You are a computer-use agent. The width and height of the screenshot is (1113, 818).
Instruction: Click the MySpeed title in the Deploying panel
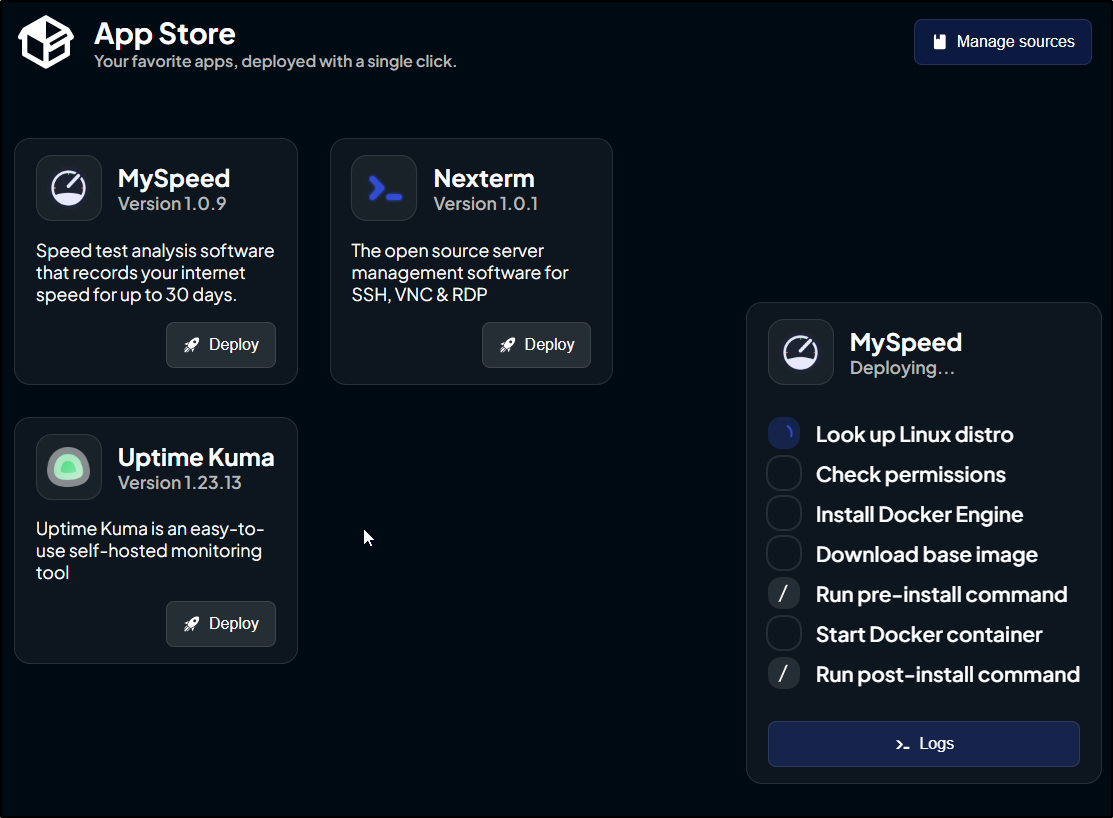[906, 343]
